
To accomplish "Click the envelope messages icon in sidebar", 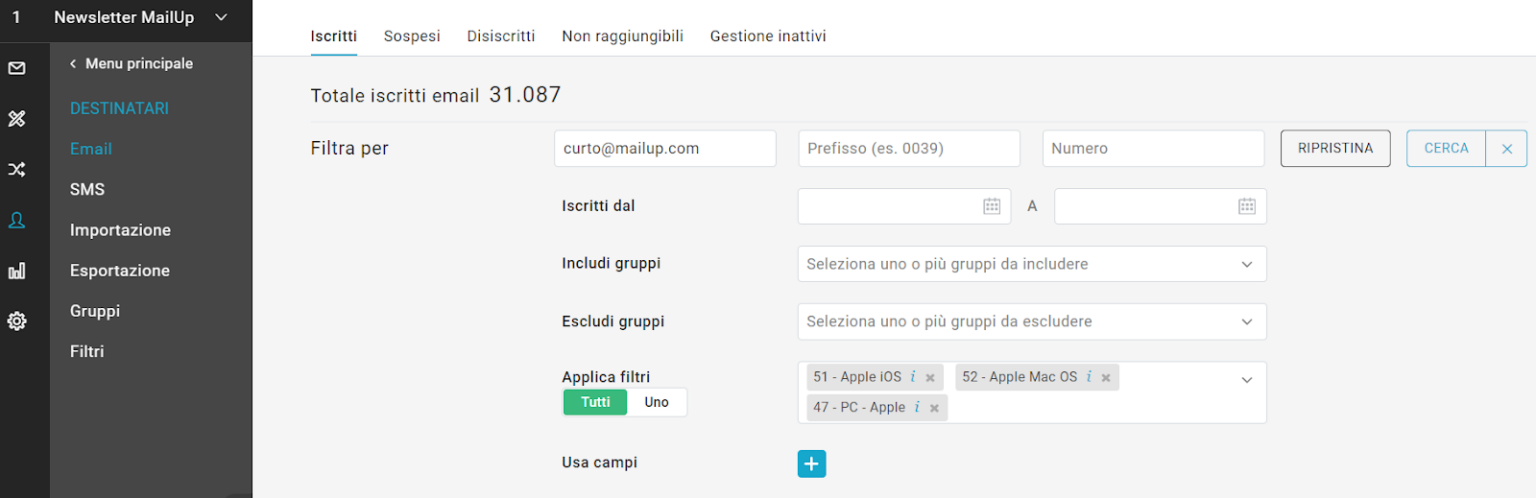I will coord(17,69).
